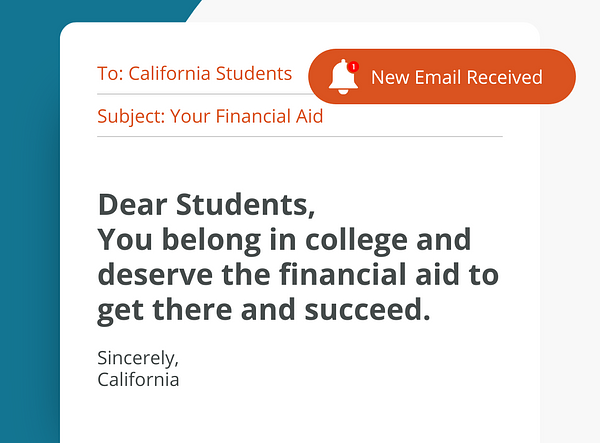Click the white notification bell icon
Image resolution: width=600 pixels, height=443 pixels.
tap(343, 77)
